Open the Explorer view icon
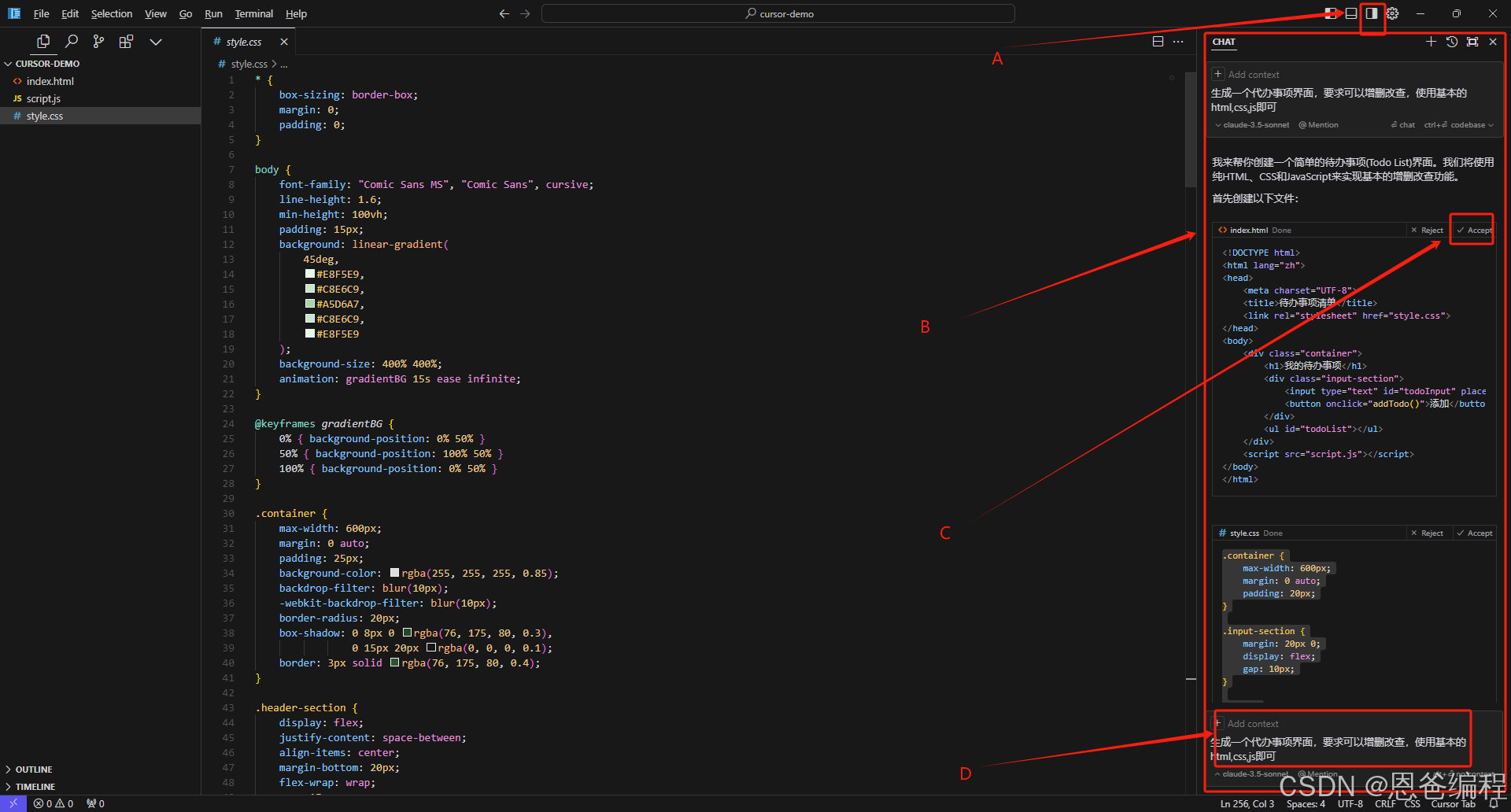Viewport: 1511px width, 812px height. pyautogui.click(x=43, y=42)
